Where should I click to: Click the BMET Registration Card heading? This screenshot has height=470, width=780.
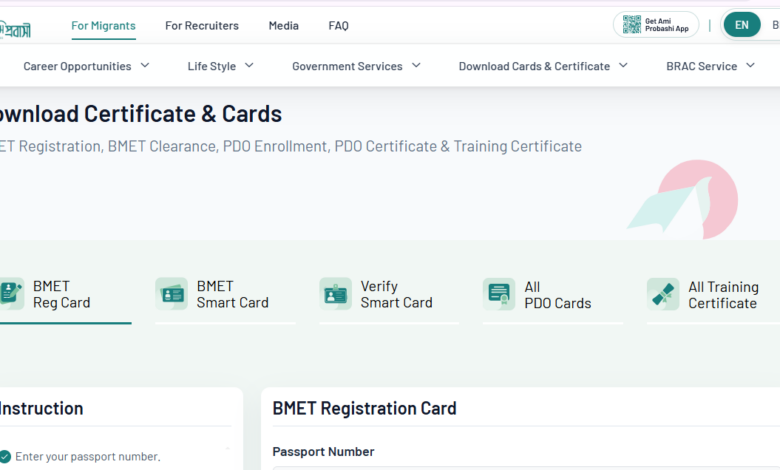point(364,408)
